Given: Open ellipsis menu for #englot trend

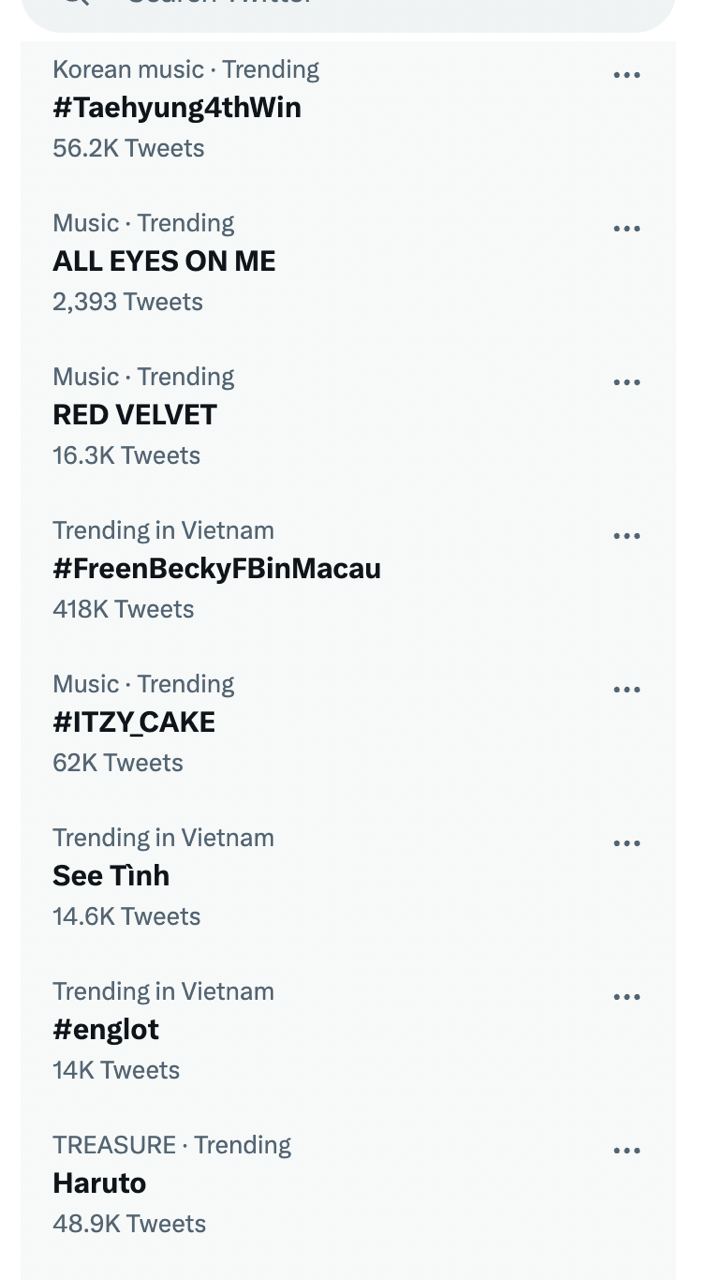Looking at the screenshot, I should pos(627,997).
